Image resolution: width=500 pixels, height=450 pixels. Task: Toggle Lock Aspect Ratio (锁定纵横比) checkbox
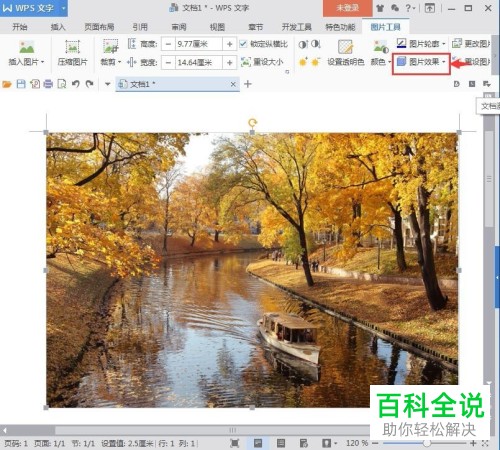coord(243,44)
